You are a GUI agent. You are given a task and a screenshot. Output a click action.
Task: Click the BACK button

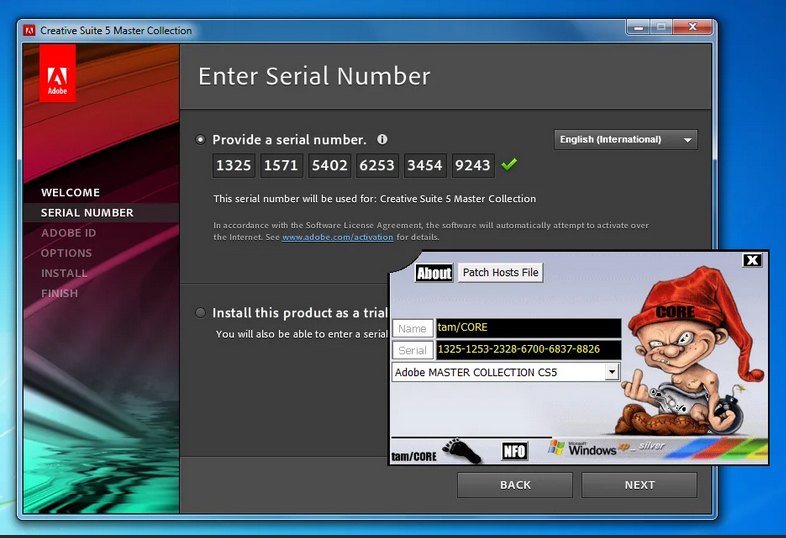pos(515,485)
